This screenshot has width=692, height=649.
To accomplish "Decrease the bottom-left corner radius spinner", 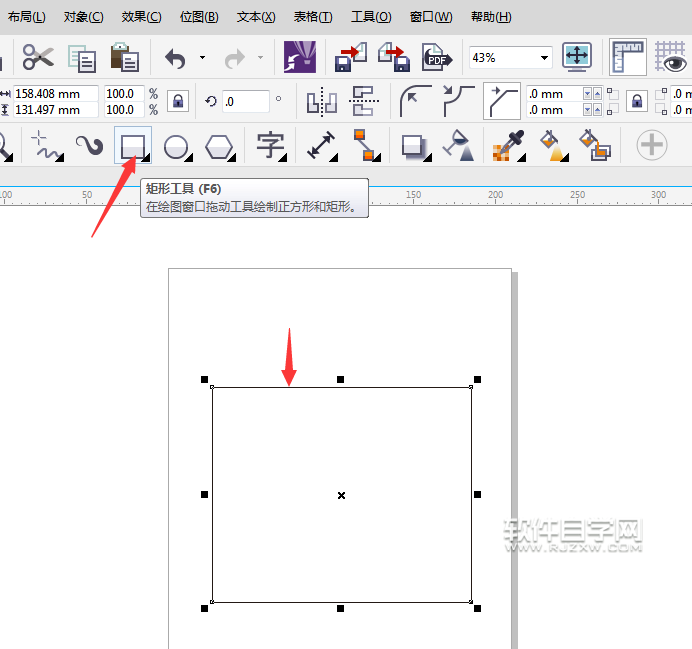I will point(587,110).
